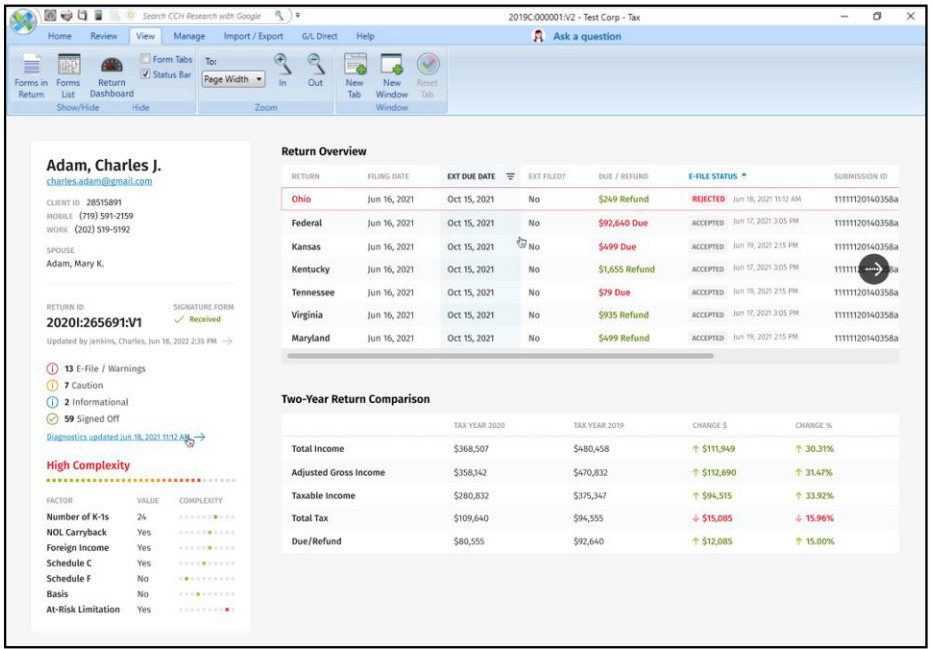This screenshot has height=649, width=932.
Task: Enable the Form Tabs checkbox
Action: click(145, 59)
